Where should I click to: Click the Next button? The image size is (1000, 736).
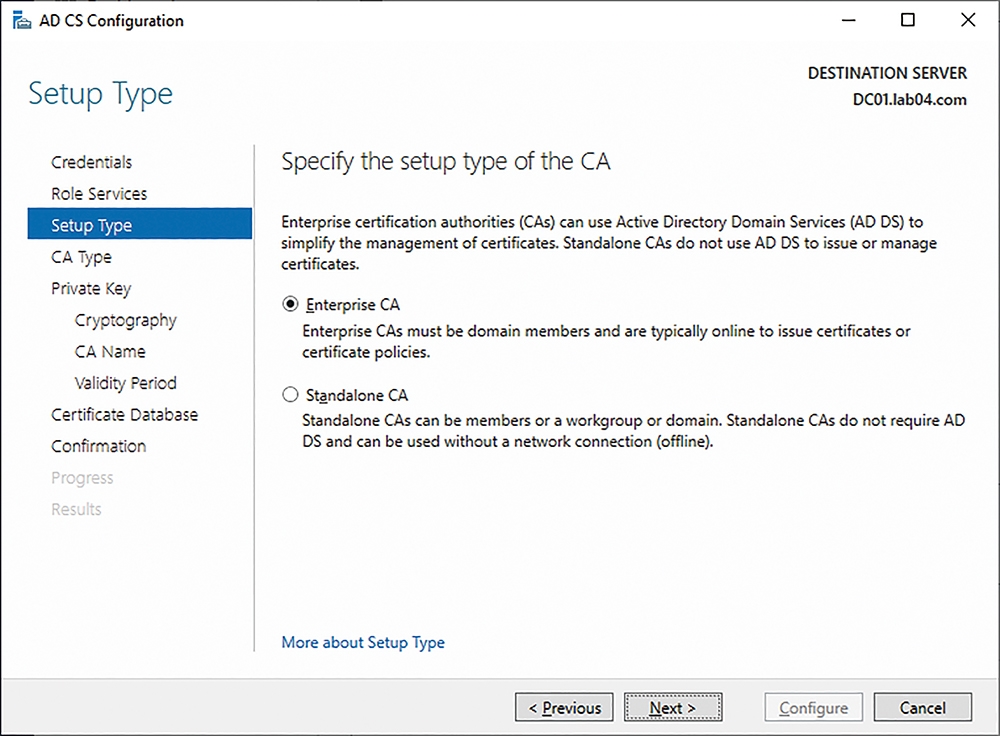click(x=673, y=707)
